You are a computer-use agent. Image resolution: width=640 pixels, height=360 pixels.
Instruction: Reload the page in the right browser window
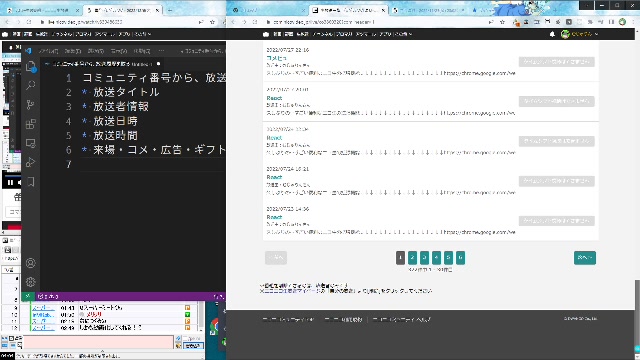click(255, 22)
